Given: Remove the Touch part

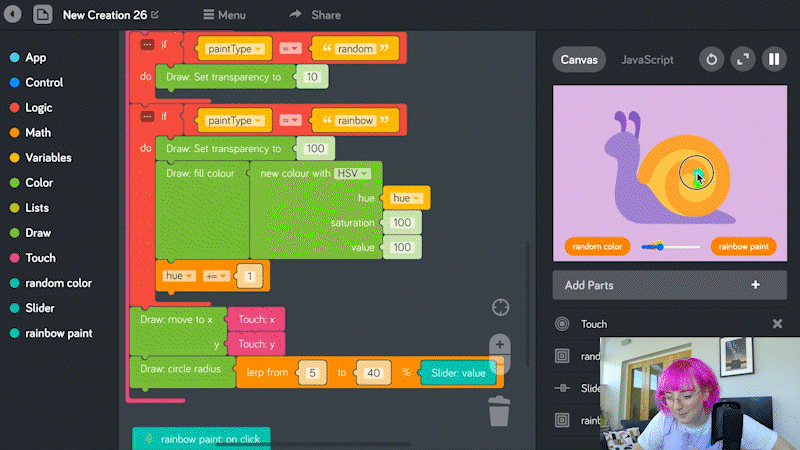Looking at the screenshot, I should [x=777, y=324].
